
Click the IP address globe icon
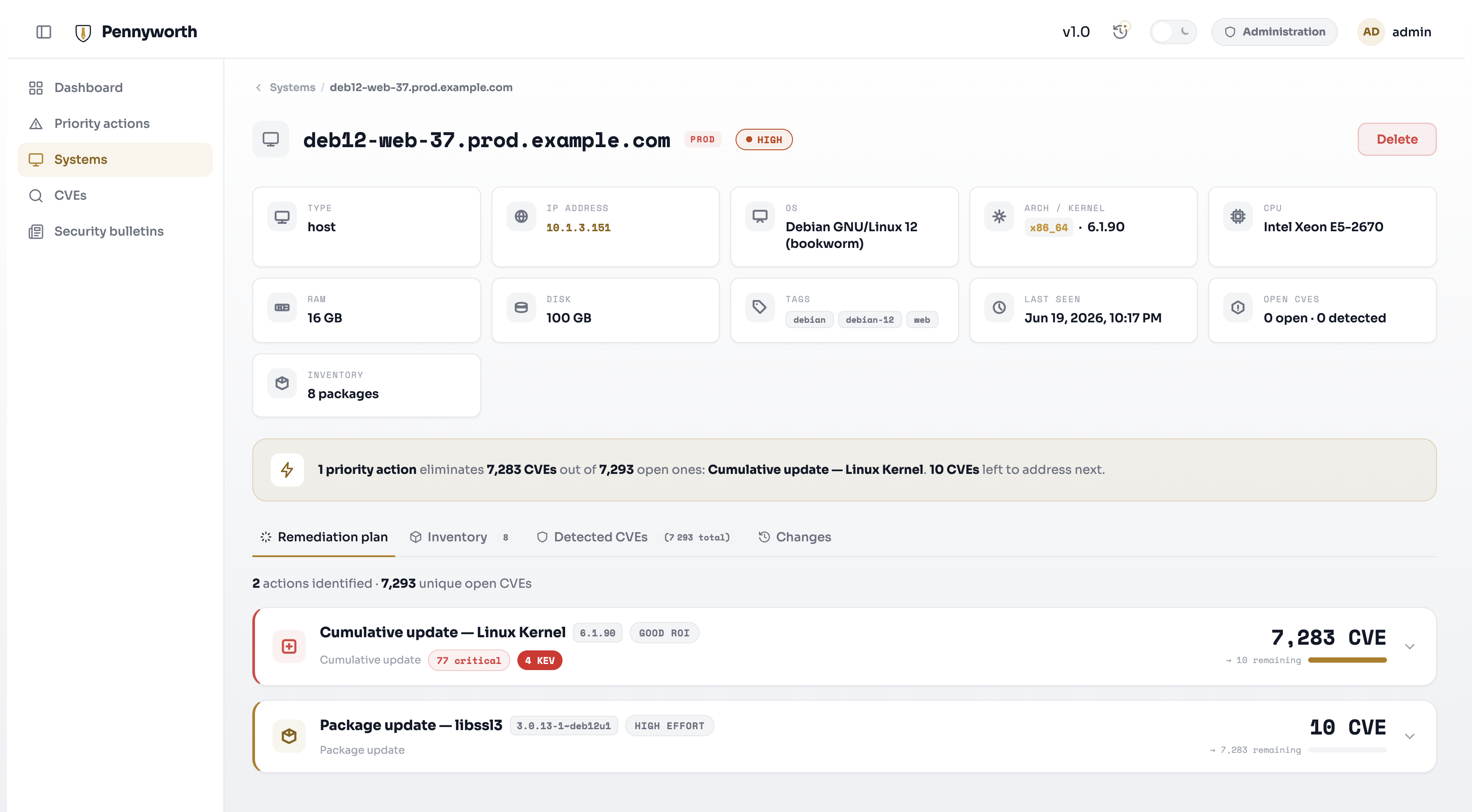click(x=521, y=216)
